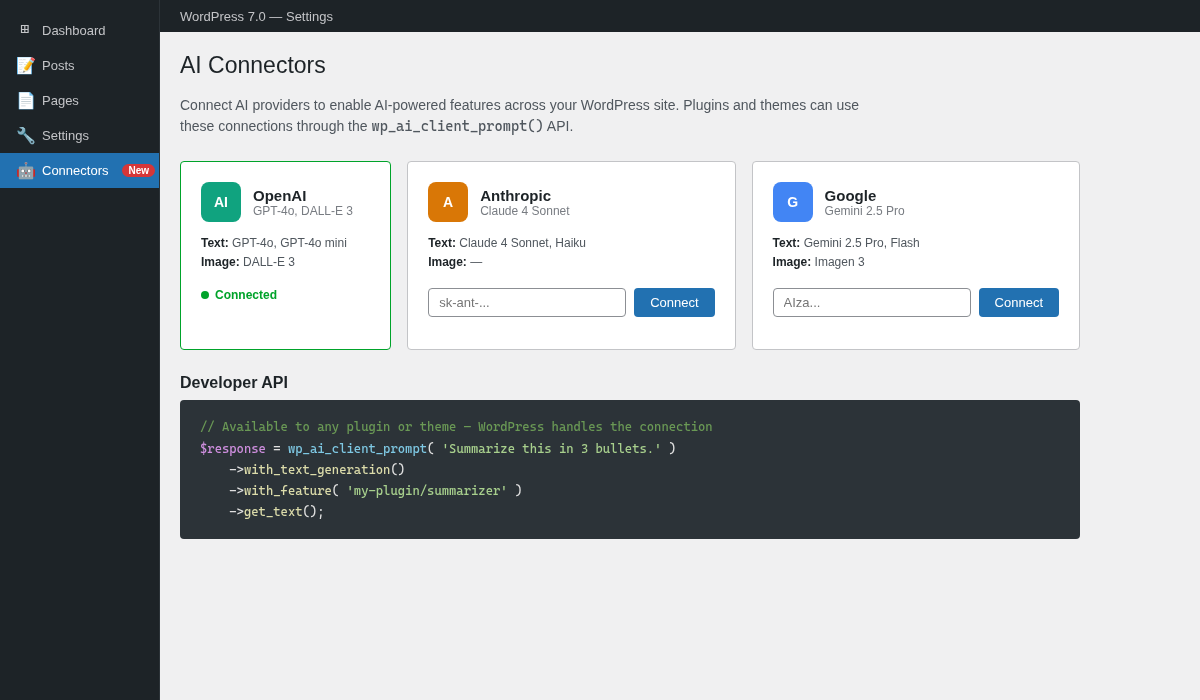This screenshot has width=1200, height=700.
Task: Click the Google card title
Action: pos(850,195)
